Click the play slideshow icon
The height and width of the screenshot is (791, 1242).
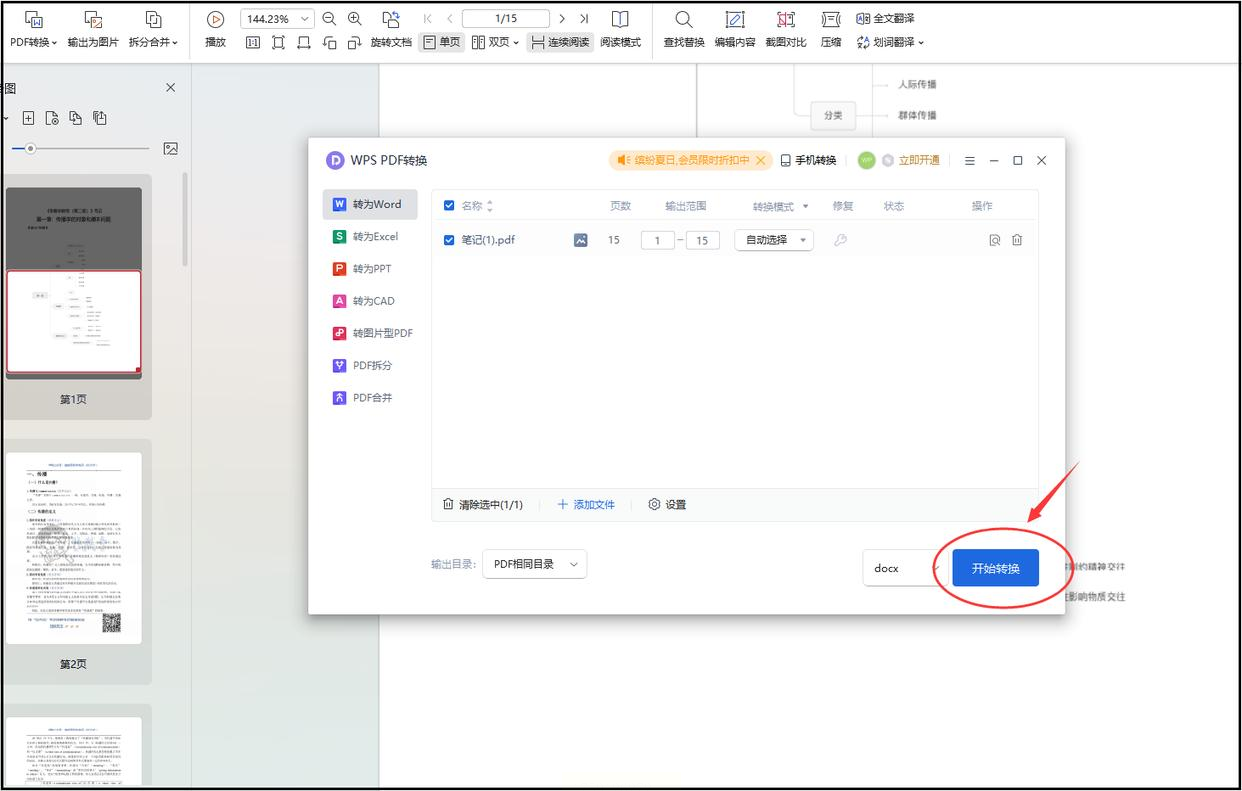(x=215, y=19)
